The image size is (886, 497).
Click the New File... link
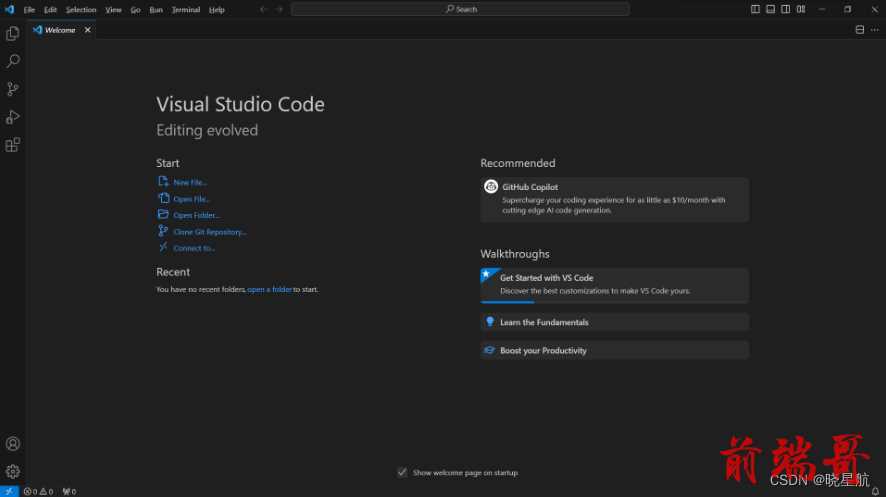coord(190,182)
